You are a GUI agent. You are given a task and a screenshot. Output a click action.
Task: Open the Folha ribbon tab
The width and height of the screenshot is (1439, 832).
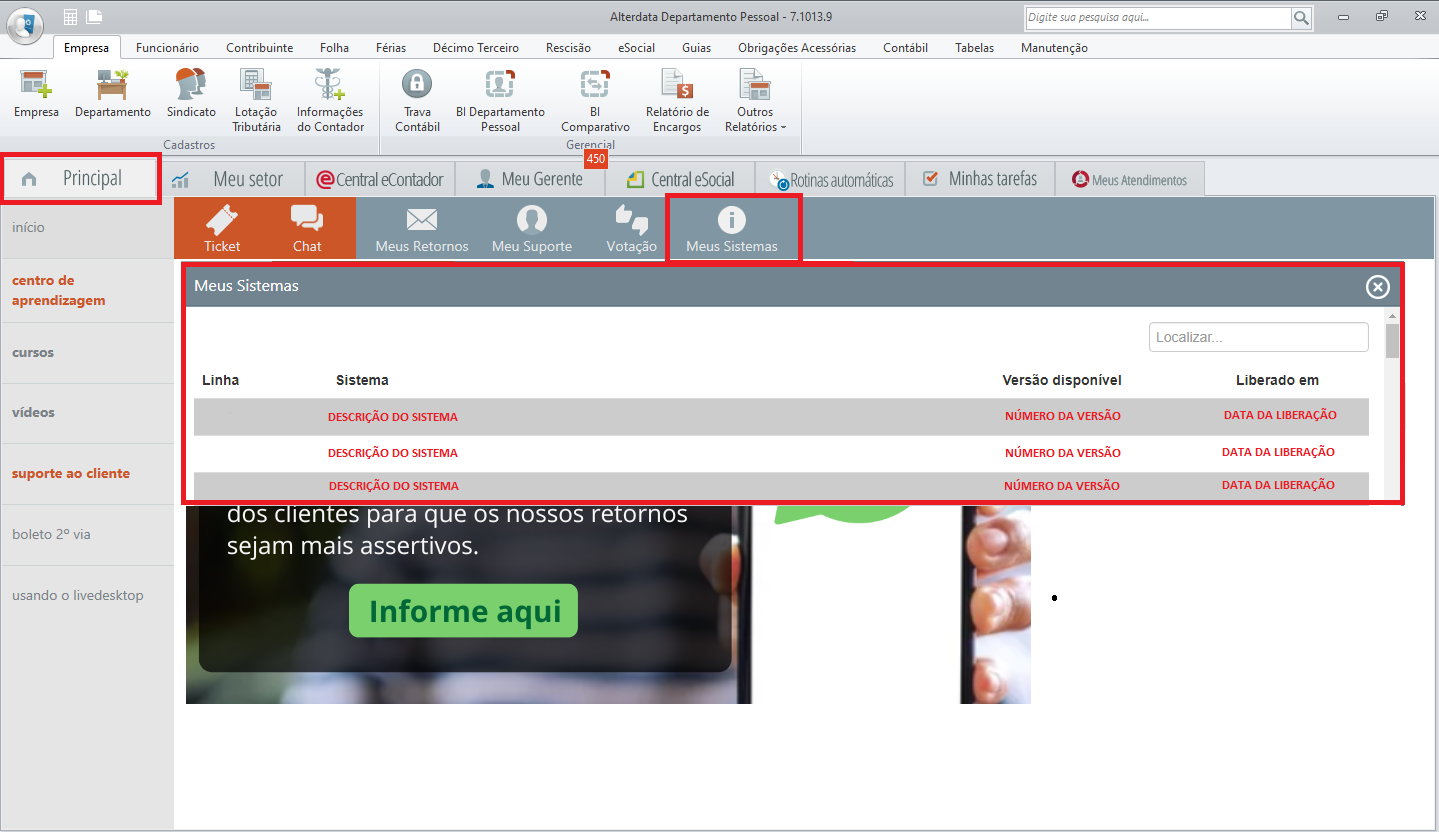click(334, 48)
